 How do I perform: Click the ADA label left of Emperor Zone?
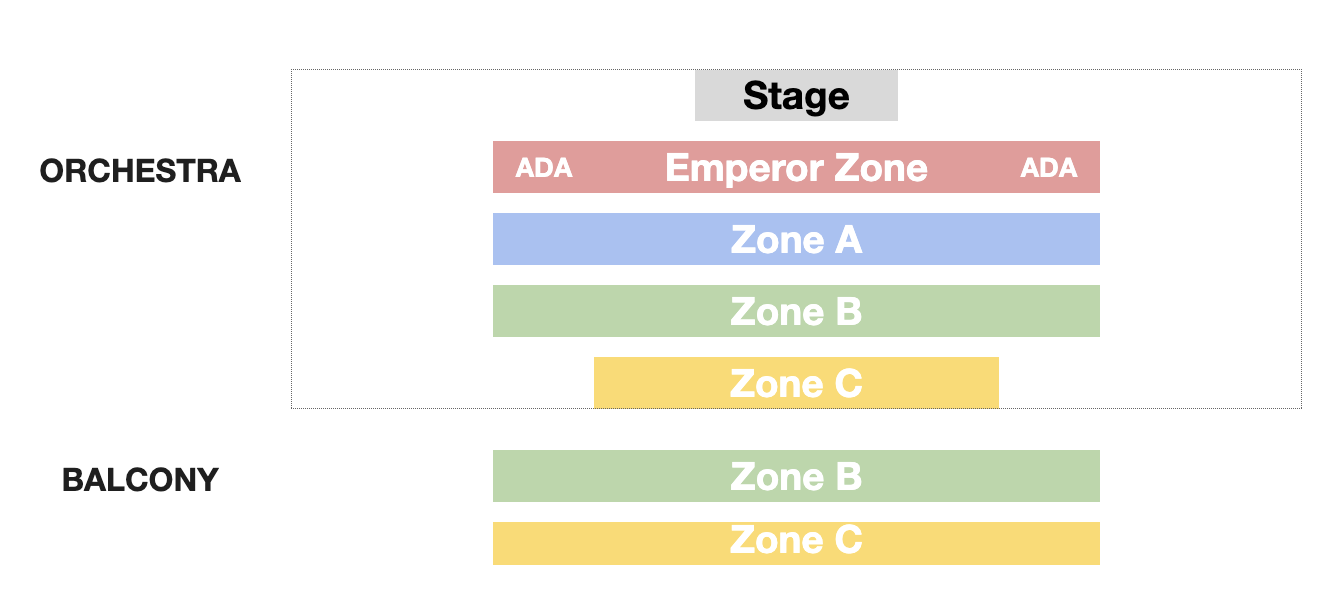coord(544,168)
